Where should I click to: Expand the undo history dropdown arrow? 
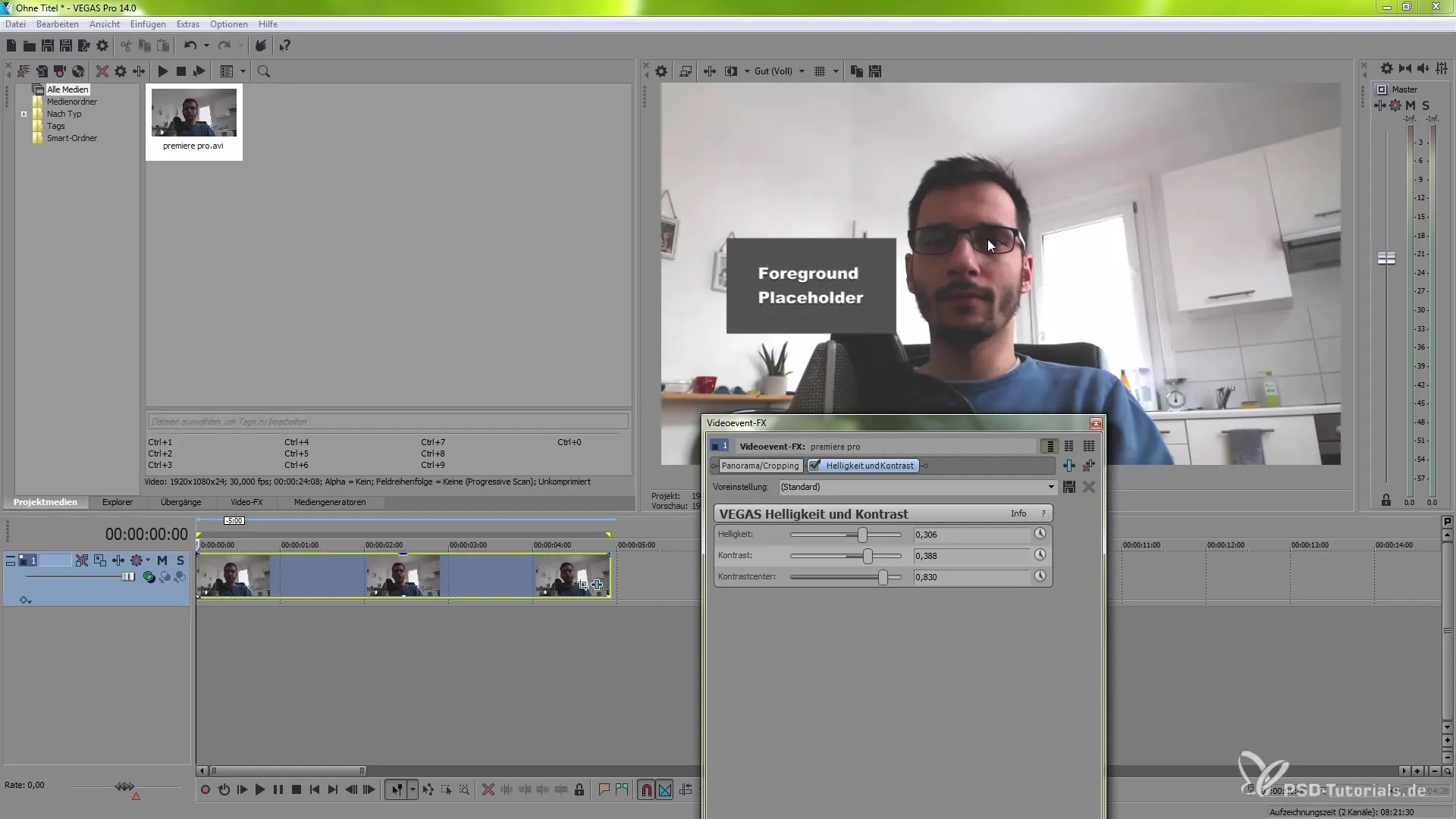pos(206,46)
